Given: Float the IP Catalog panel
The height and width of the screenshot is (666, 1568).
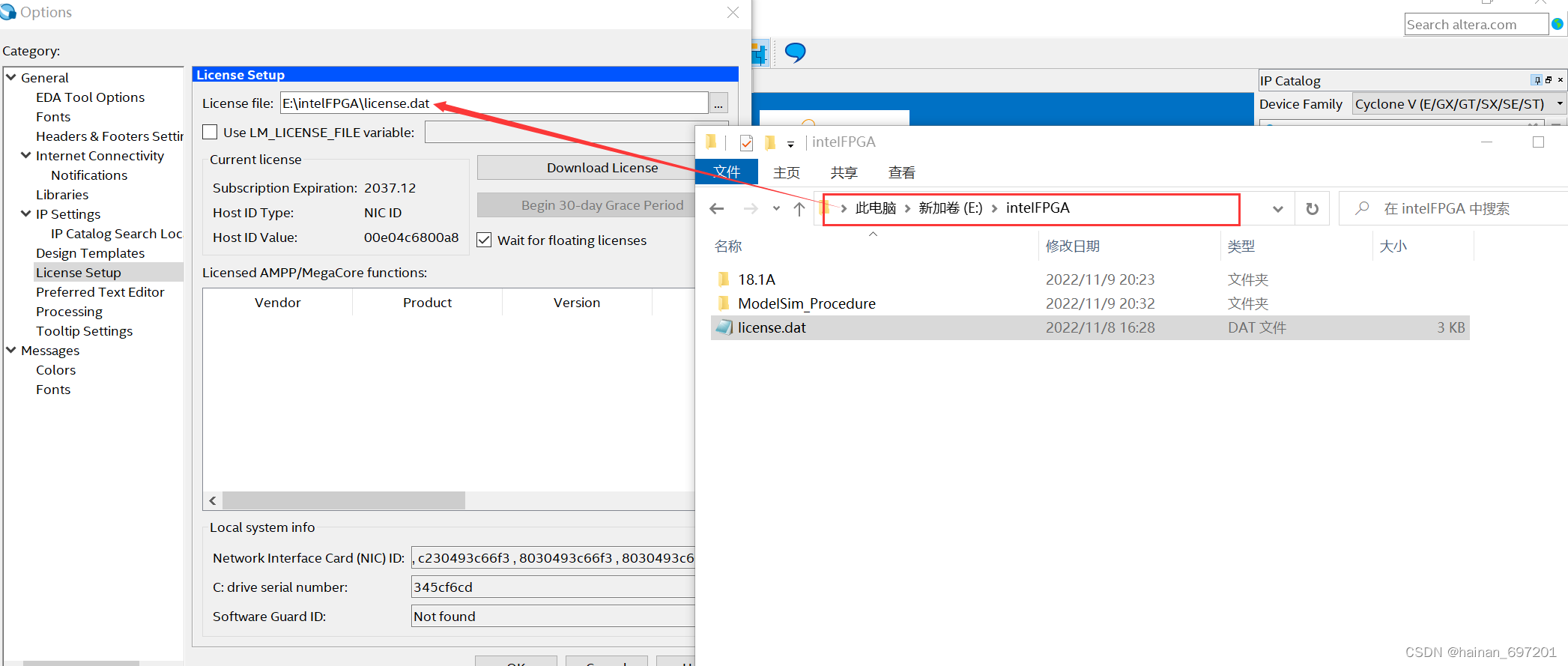Looking at the screenshot, I should [x=1549, y=80].
